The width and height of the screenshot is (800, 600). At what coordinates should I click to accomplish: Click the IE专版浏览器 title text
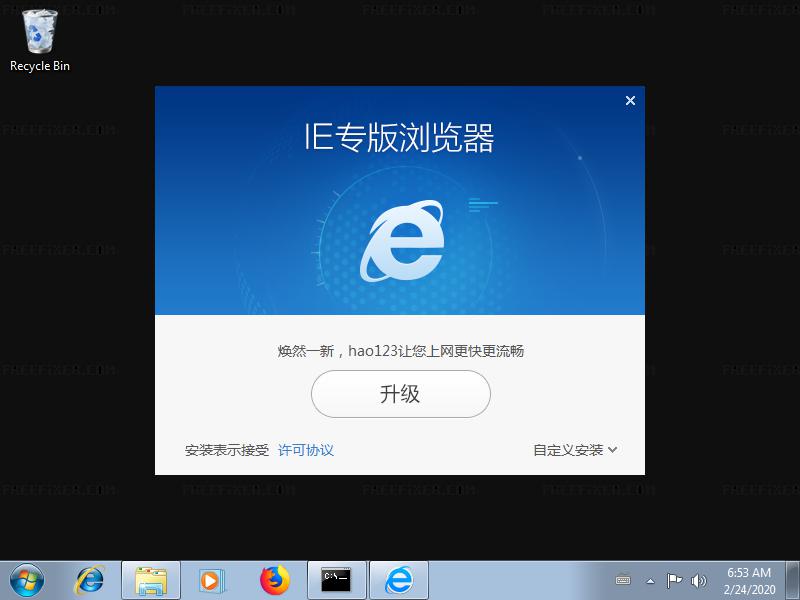[399, 137]
